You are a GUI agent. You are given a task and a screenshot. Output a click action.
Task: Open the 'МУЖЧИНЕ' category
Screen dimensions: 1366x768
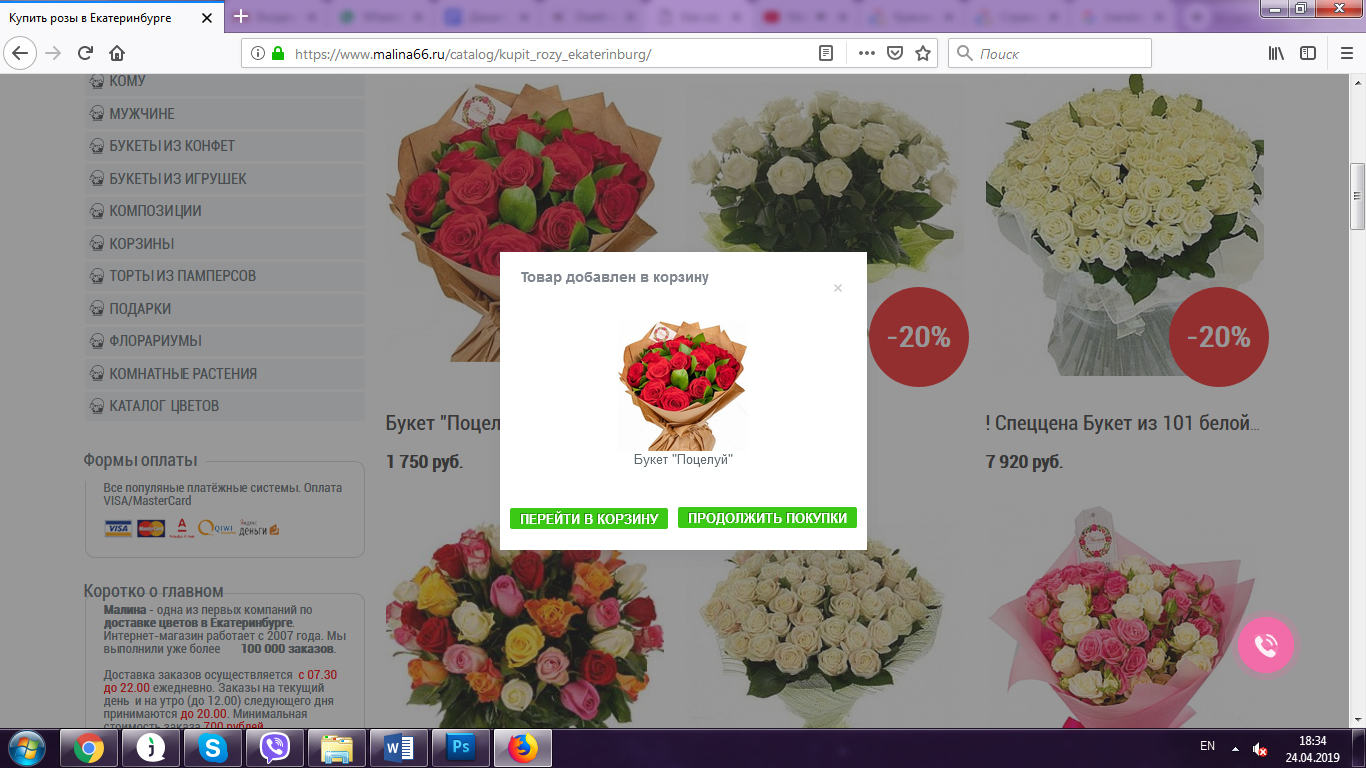(x=225, y=113)
